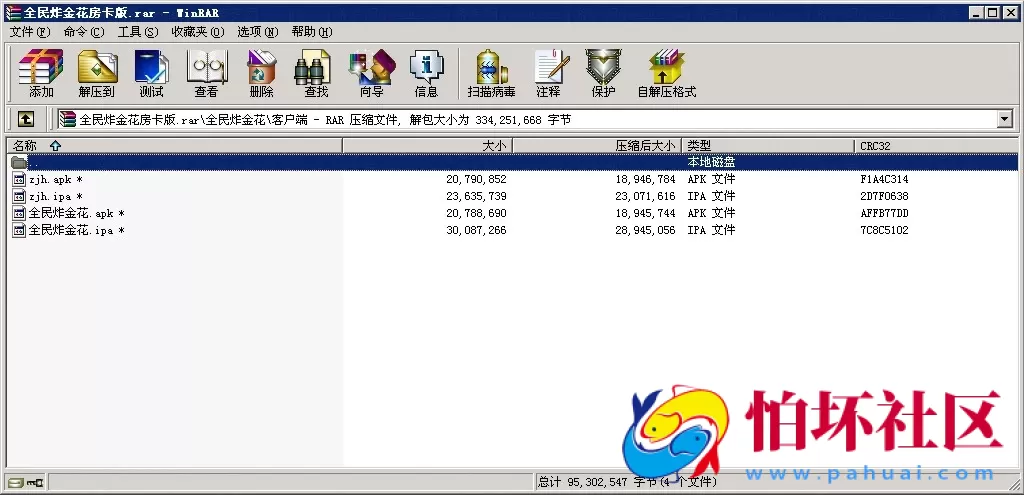This screenshot has width=1024, height=495.
Task: Open the 收藏夹 (Favorites) menu
Action: [x=197, y=32]
